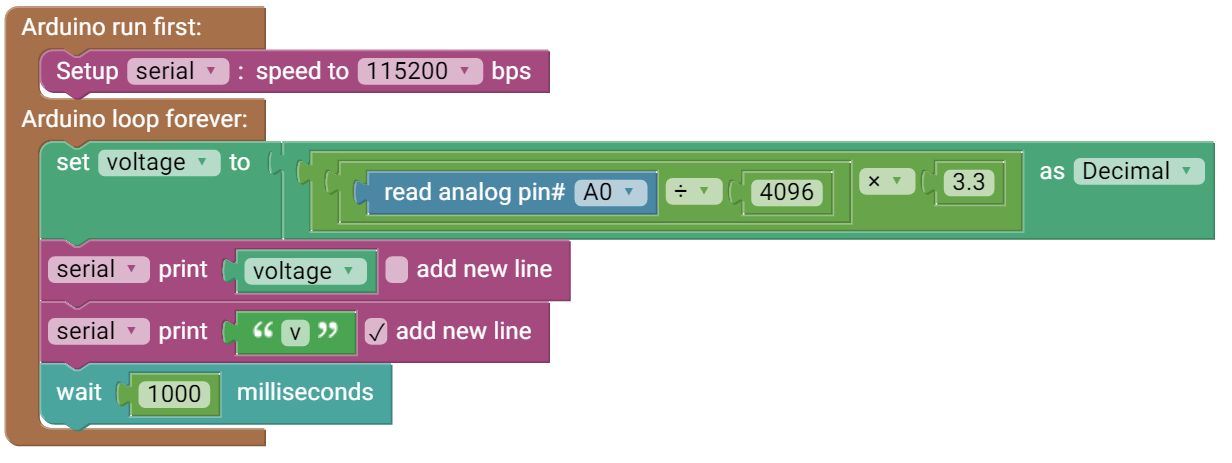The height and width of the screenshot is (463, 1232).
Task: Click the 4096 number field
Action: pyautogui.click(x=790, y=192)
